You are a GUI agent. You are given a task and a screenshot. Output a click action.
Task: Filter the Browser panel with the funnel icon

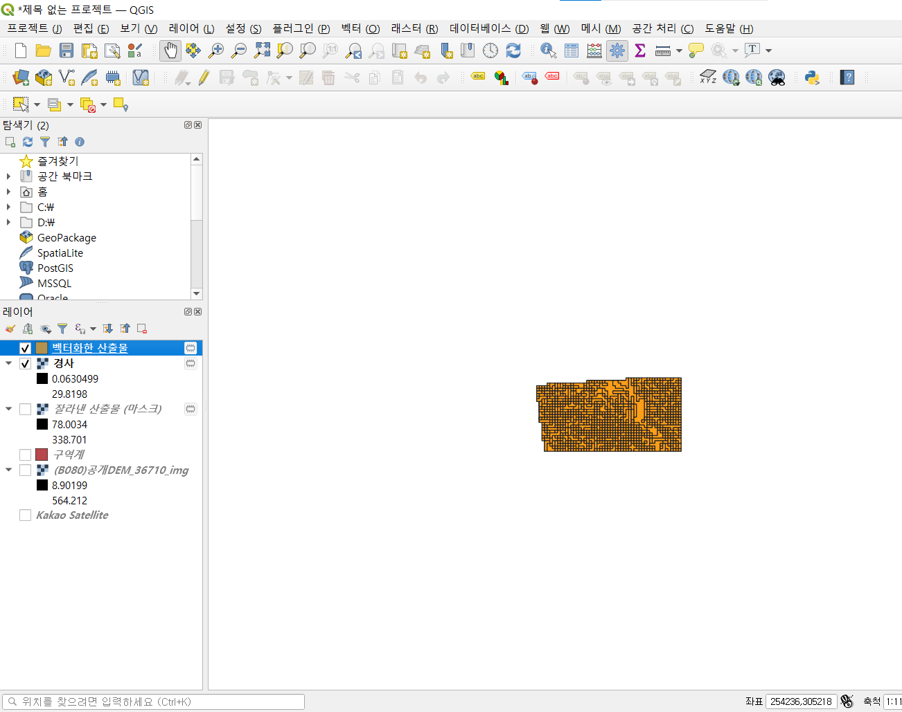pyautogui.click(x=45, y=142)
